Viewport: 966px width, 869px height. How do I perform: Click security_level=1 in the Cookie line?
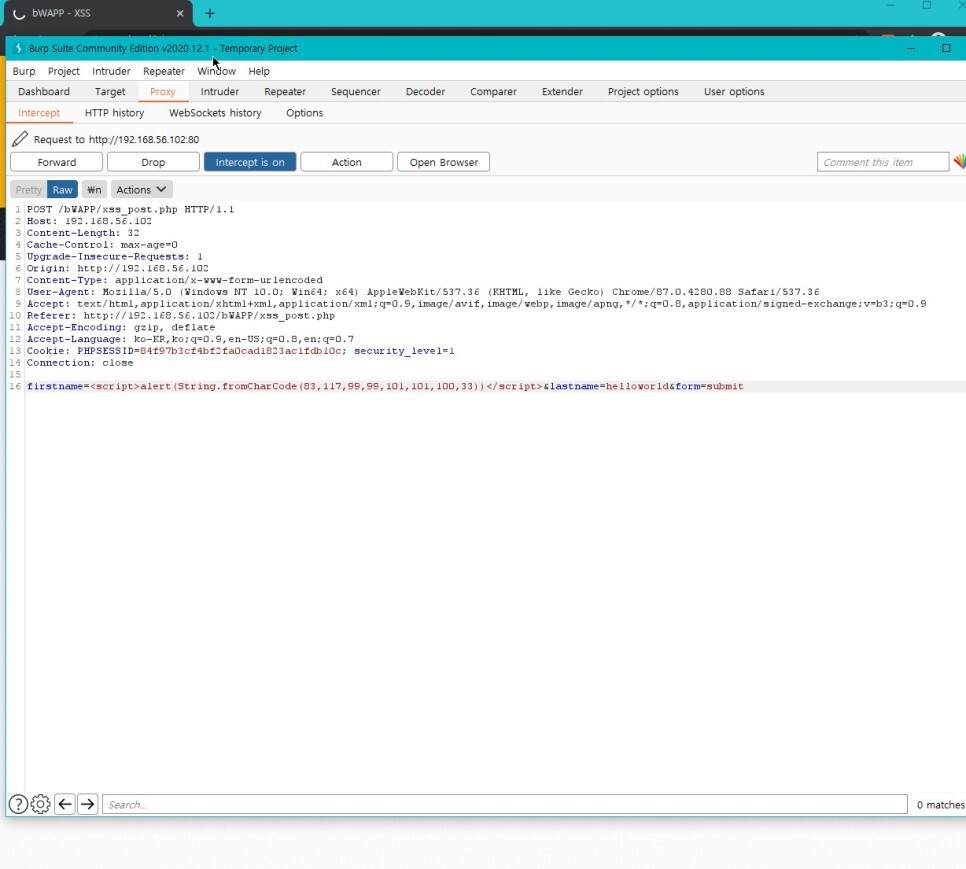click(404, 351)
